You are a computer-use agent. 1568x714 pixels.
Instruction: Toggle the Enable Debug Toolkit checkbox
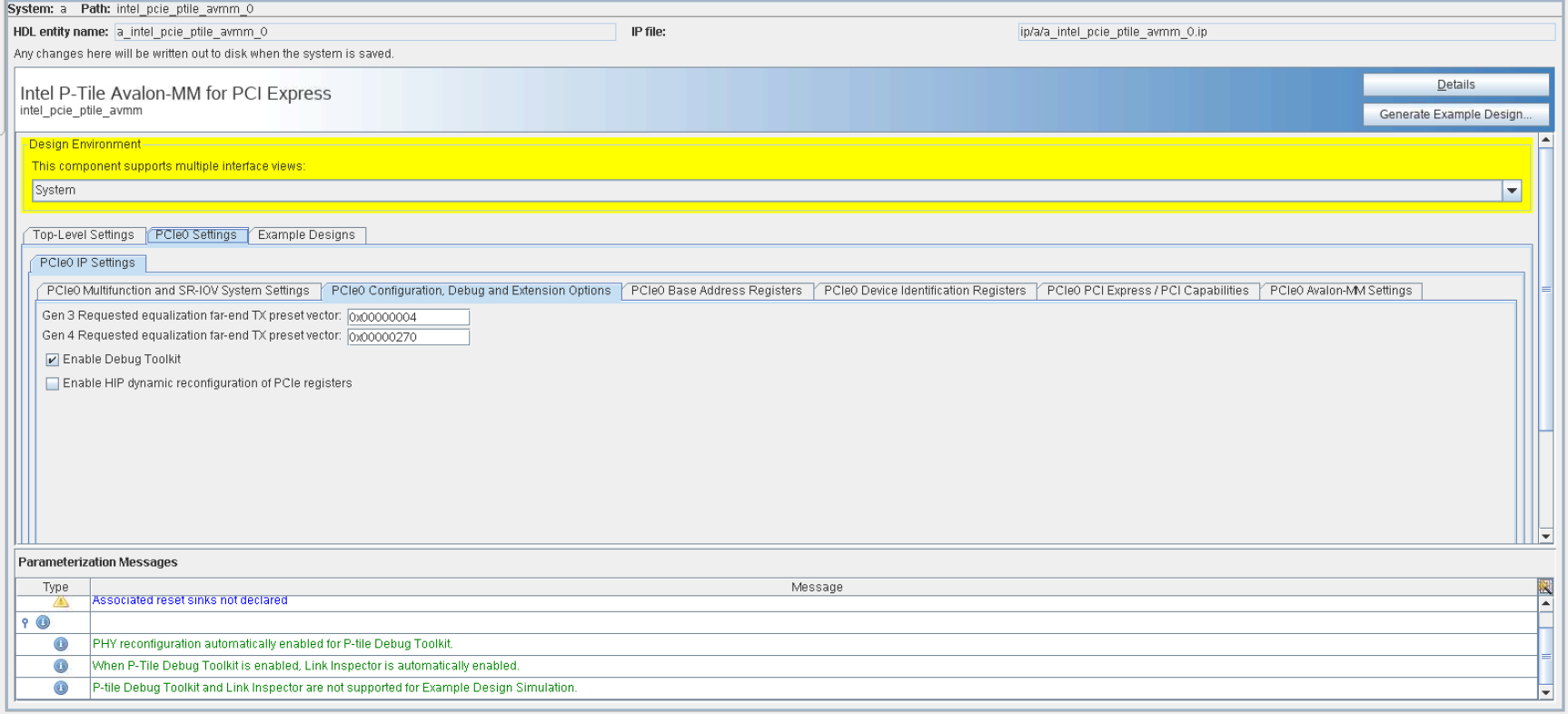tap(53, 360)
